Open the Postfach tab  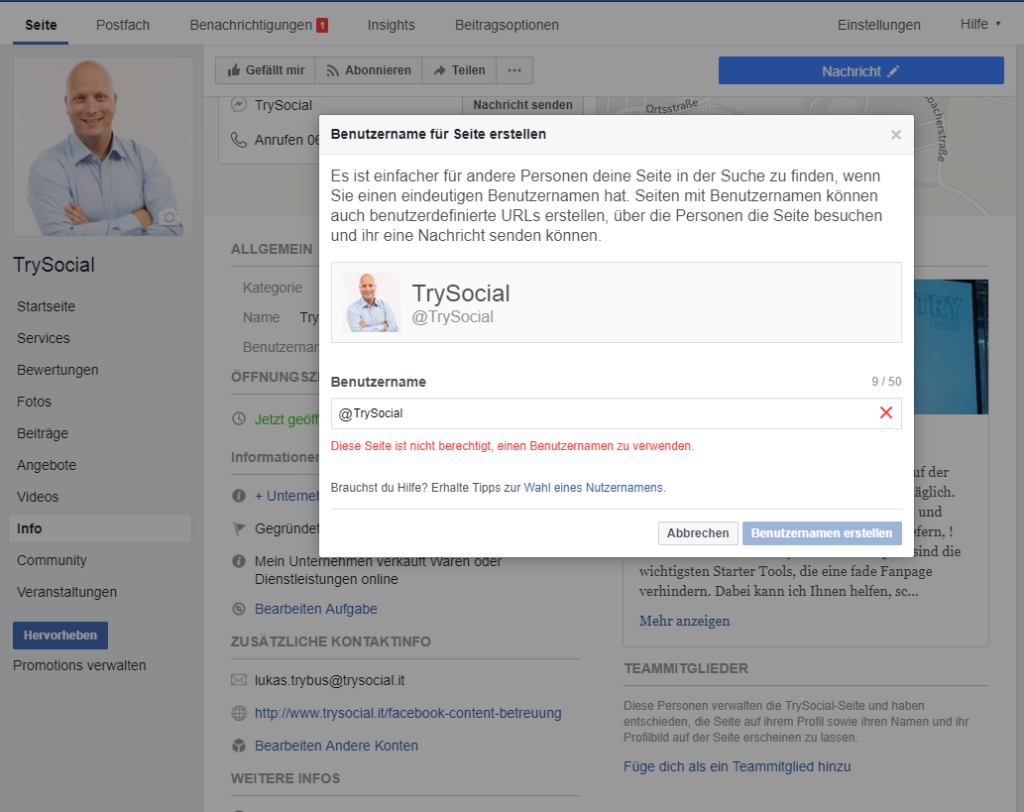[x=123, y=25]
